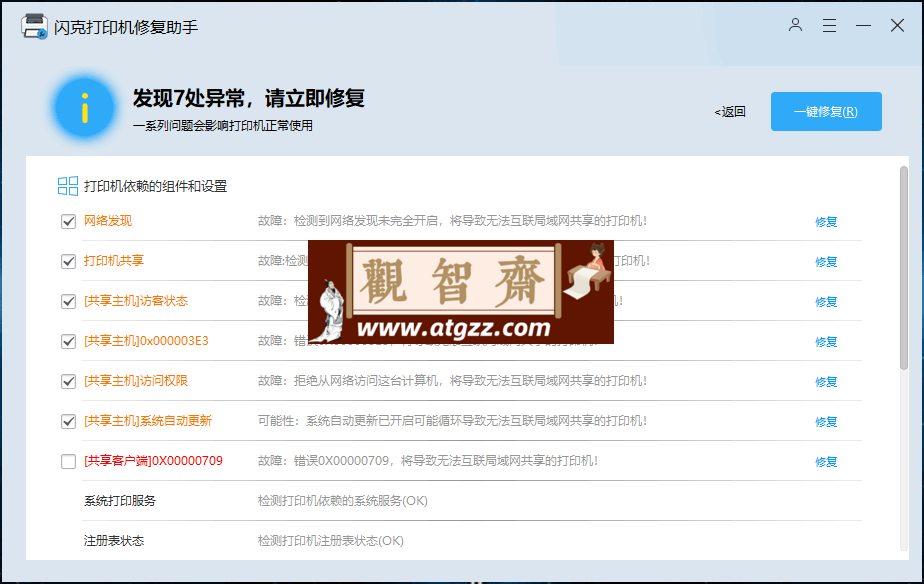Select the 打印机共享 item label
The height and width of the screenshot is (584, 924).
(114, 260)
